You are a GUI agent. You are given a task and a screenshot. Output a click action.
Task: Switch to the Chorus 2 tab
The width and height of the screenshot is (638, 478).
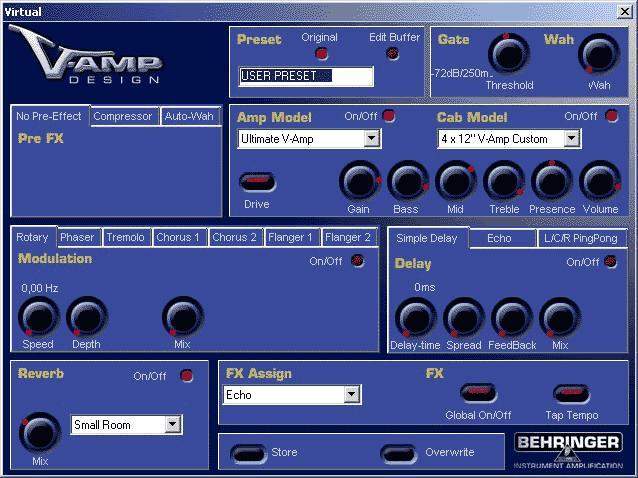234,237
